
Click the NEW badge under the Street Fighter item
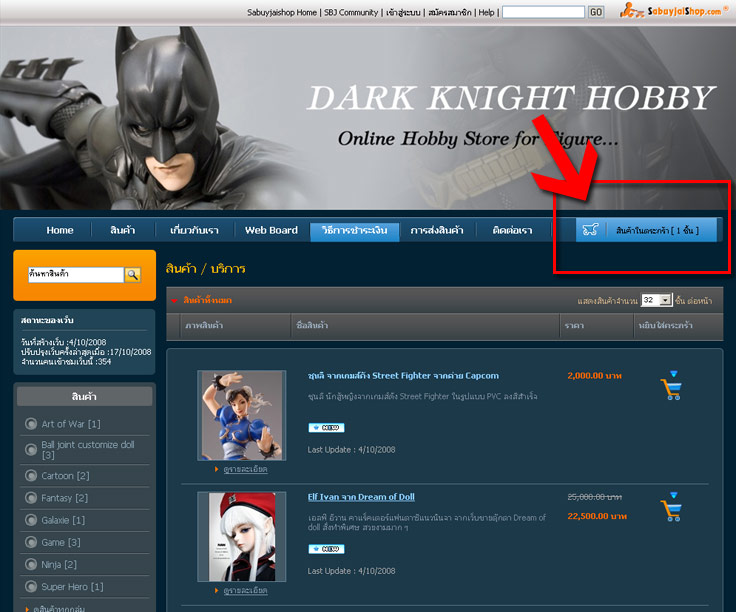326,428
